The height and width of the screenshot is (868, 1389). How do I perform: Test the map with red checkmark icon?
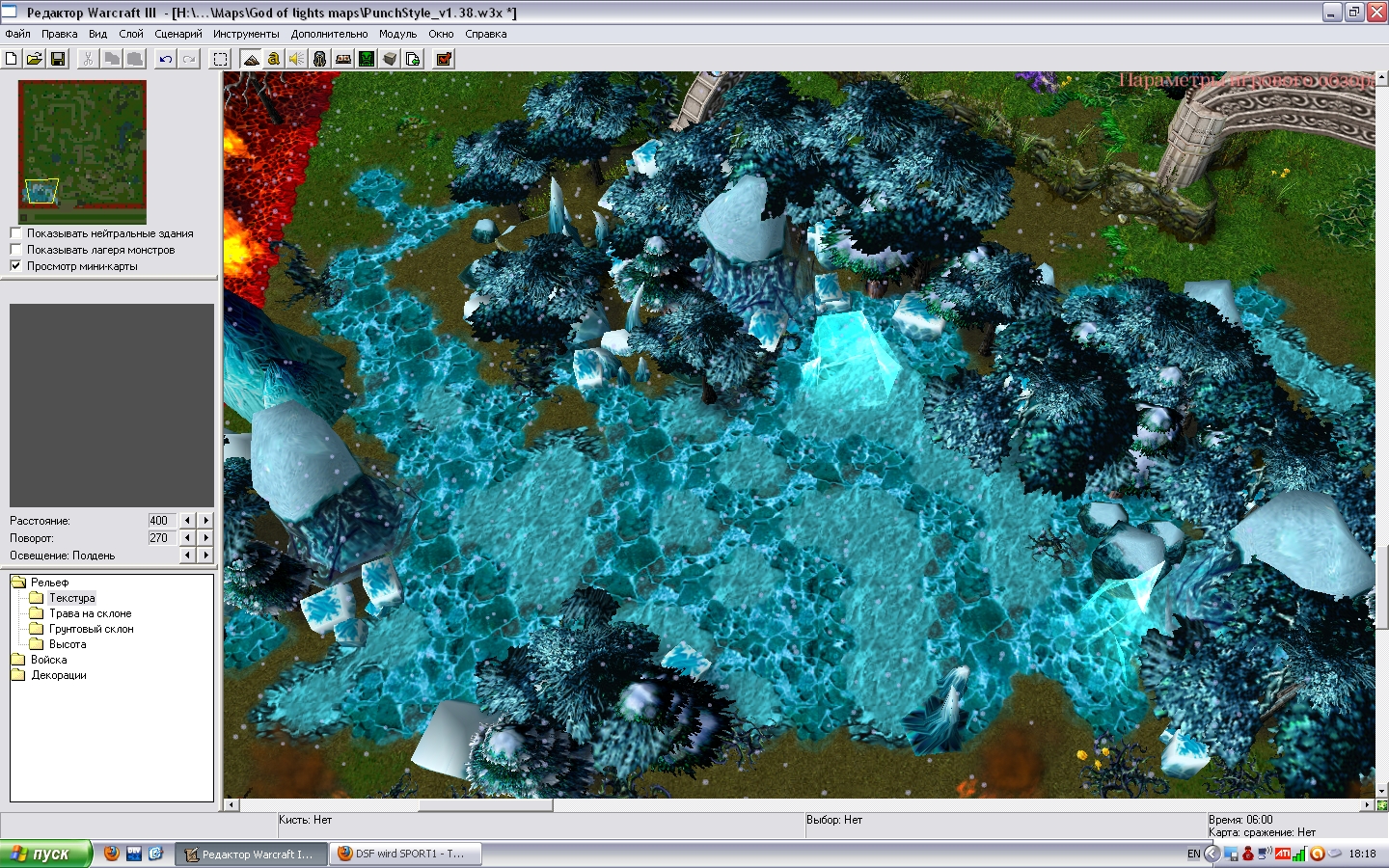click(444, 59)
